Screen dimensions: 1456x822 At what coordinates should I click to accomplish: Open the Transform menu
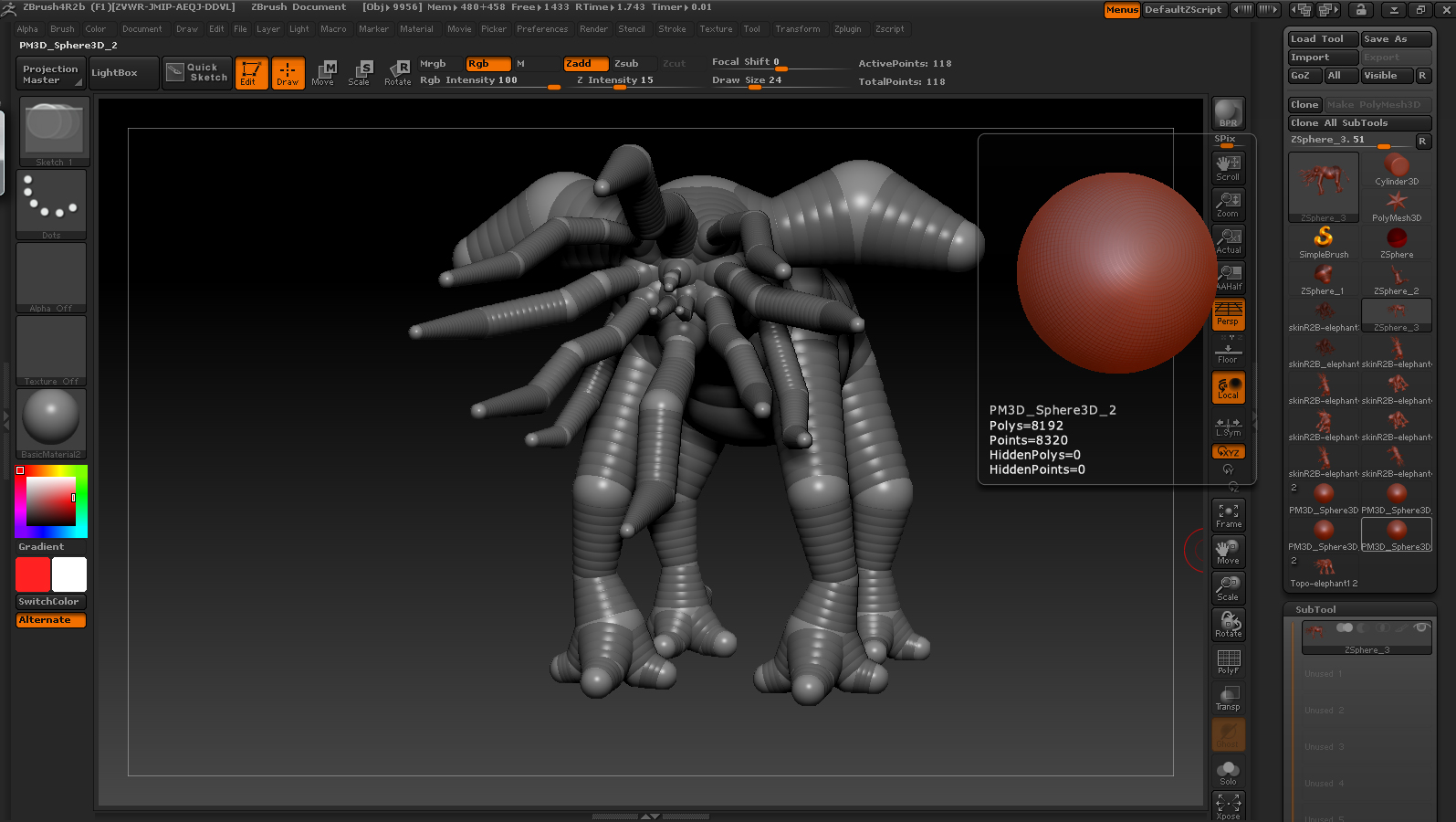tap(798, 29)
